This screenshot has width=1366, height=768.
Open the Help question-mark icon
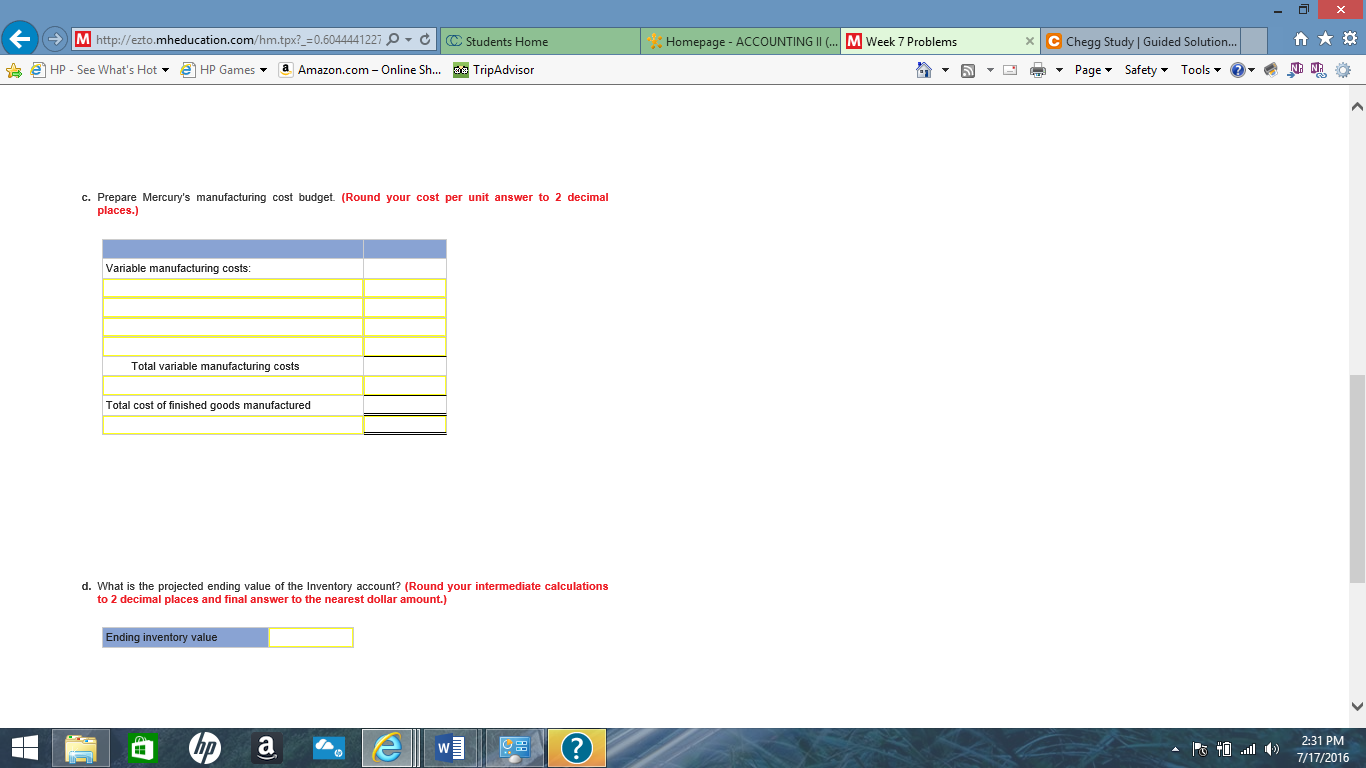(1237, 71)
